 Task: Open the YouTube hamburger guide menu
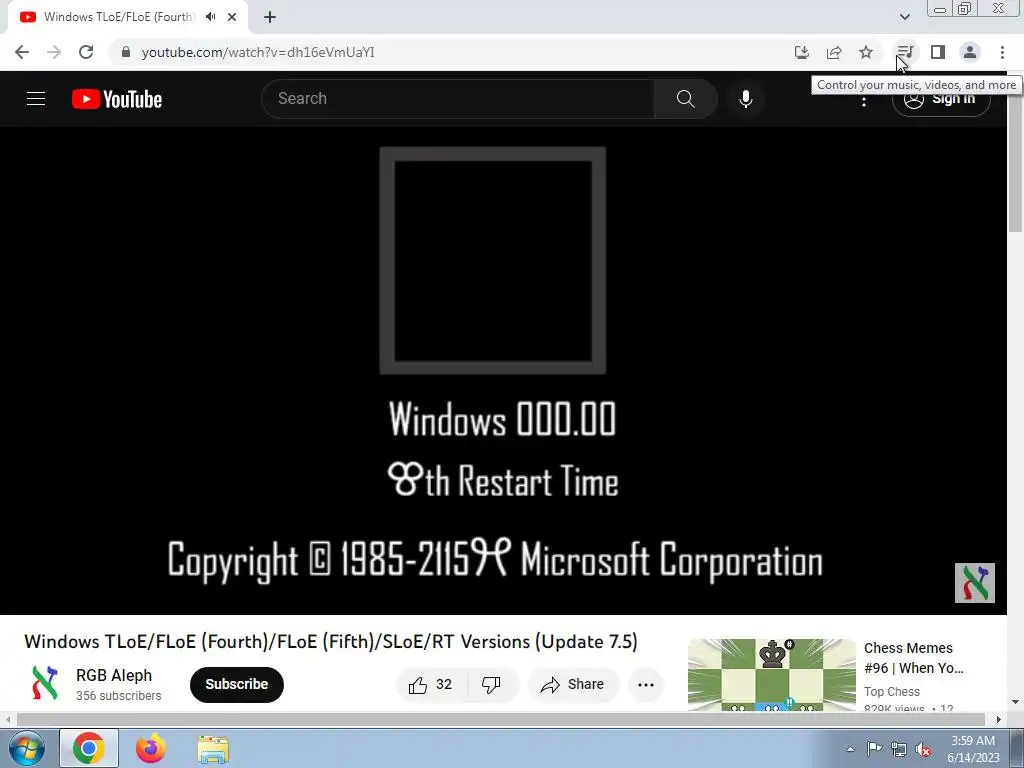(36, 99)
